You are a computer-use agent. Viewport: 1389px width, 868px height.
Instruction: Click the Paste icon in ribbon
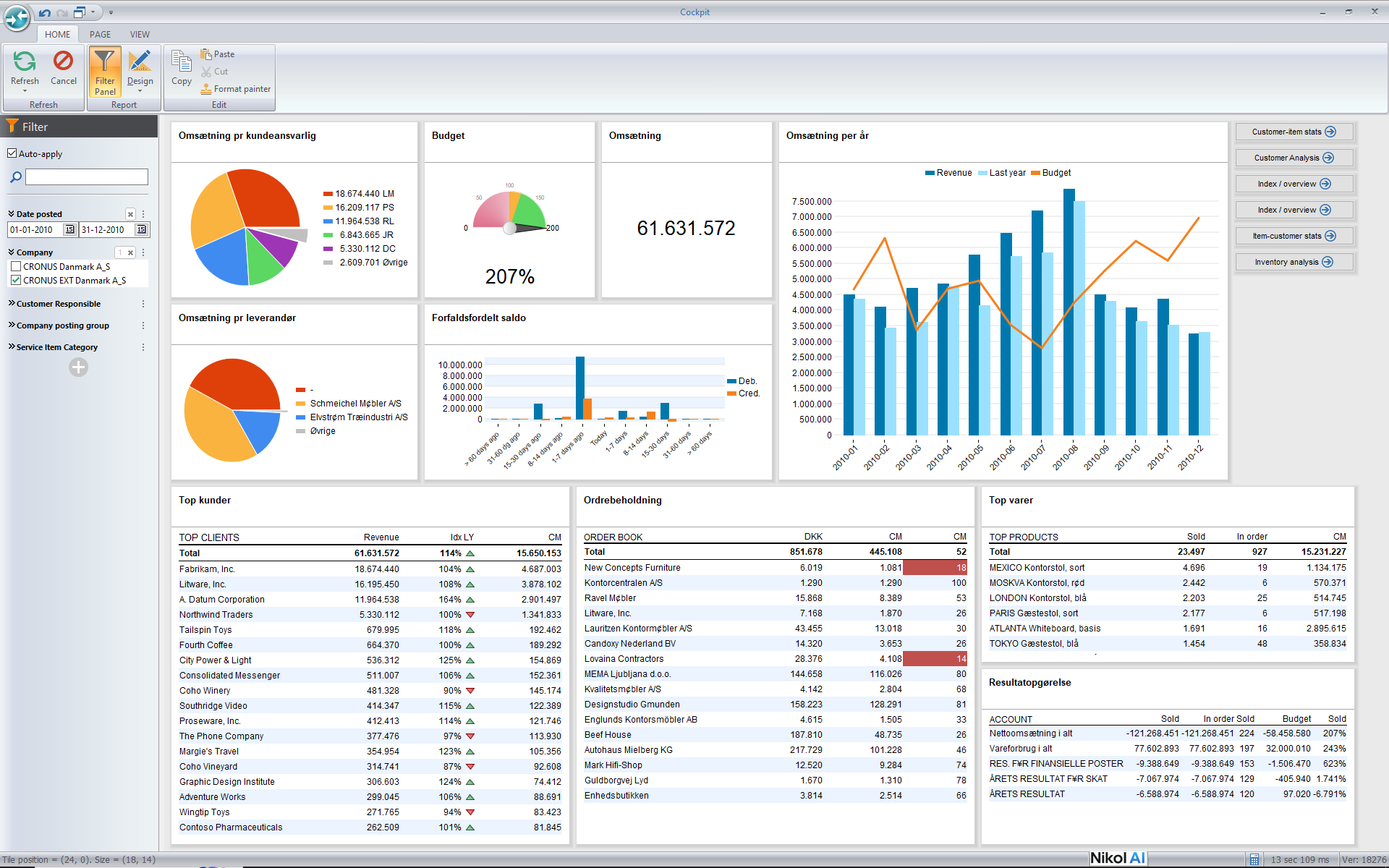206,54
